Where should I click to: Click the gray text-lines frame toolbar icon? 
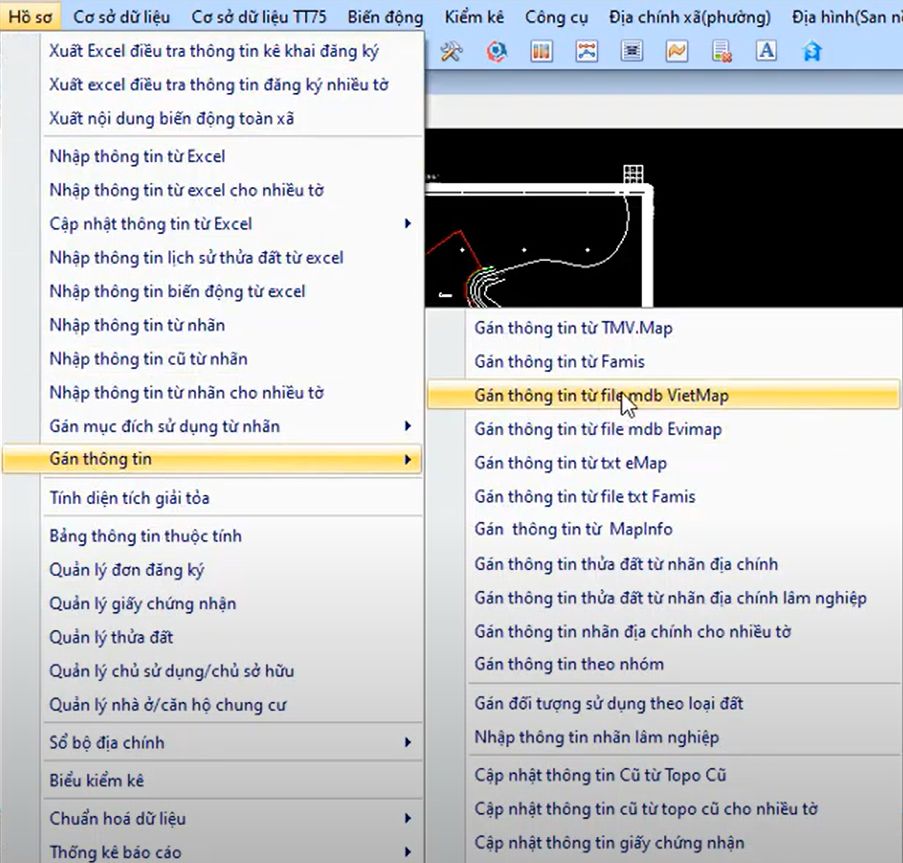pyautogui.click(x=631, y=52)
